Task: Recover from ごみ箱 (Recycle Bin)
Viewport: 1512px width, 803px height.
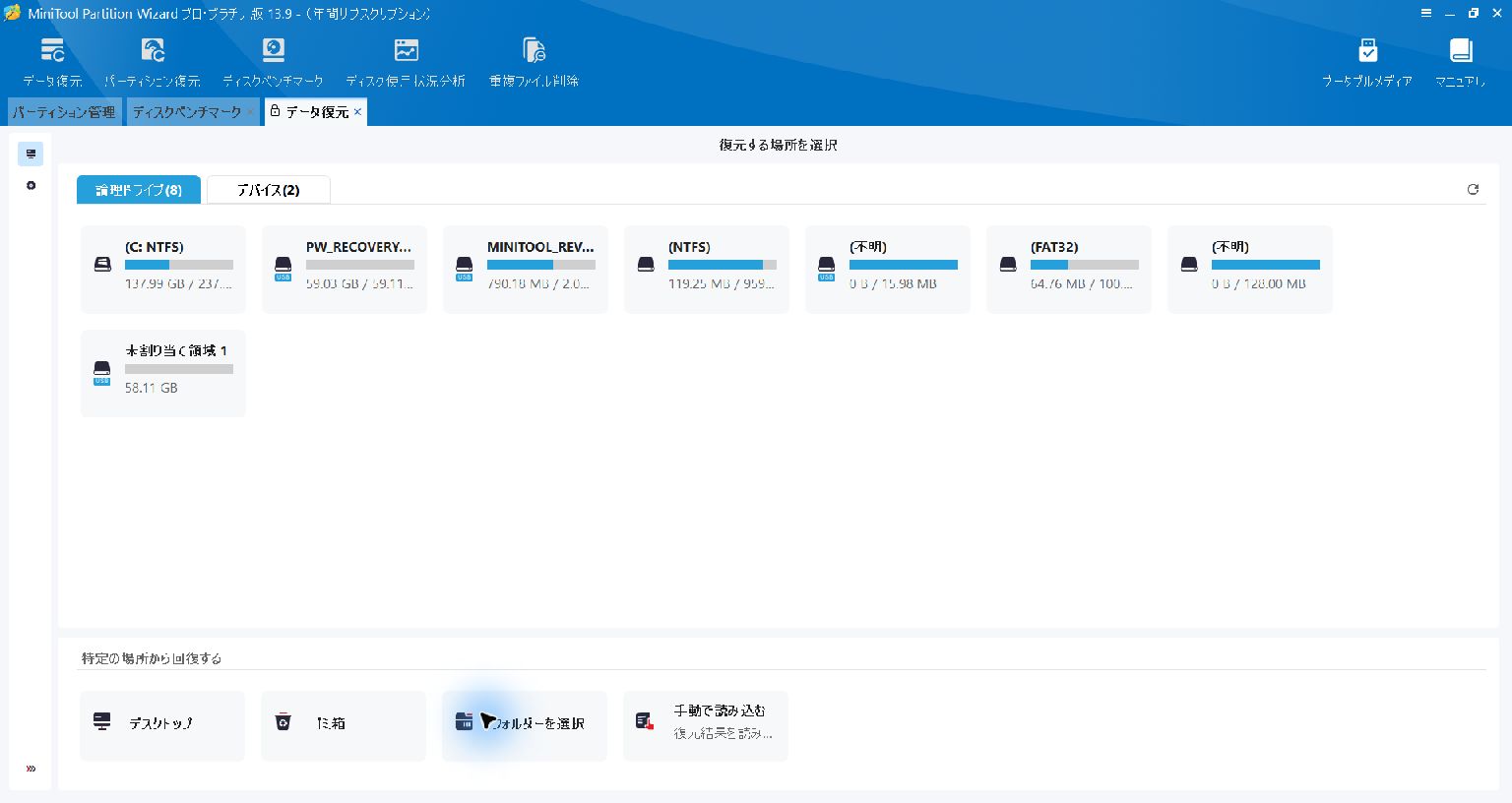Action: point(344,725)
